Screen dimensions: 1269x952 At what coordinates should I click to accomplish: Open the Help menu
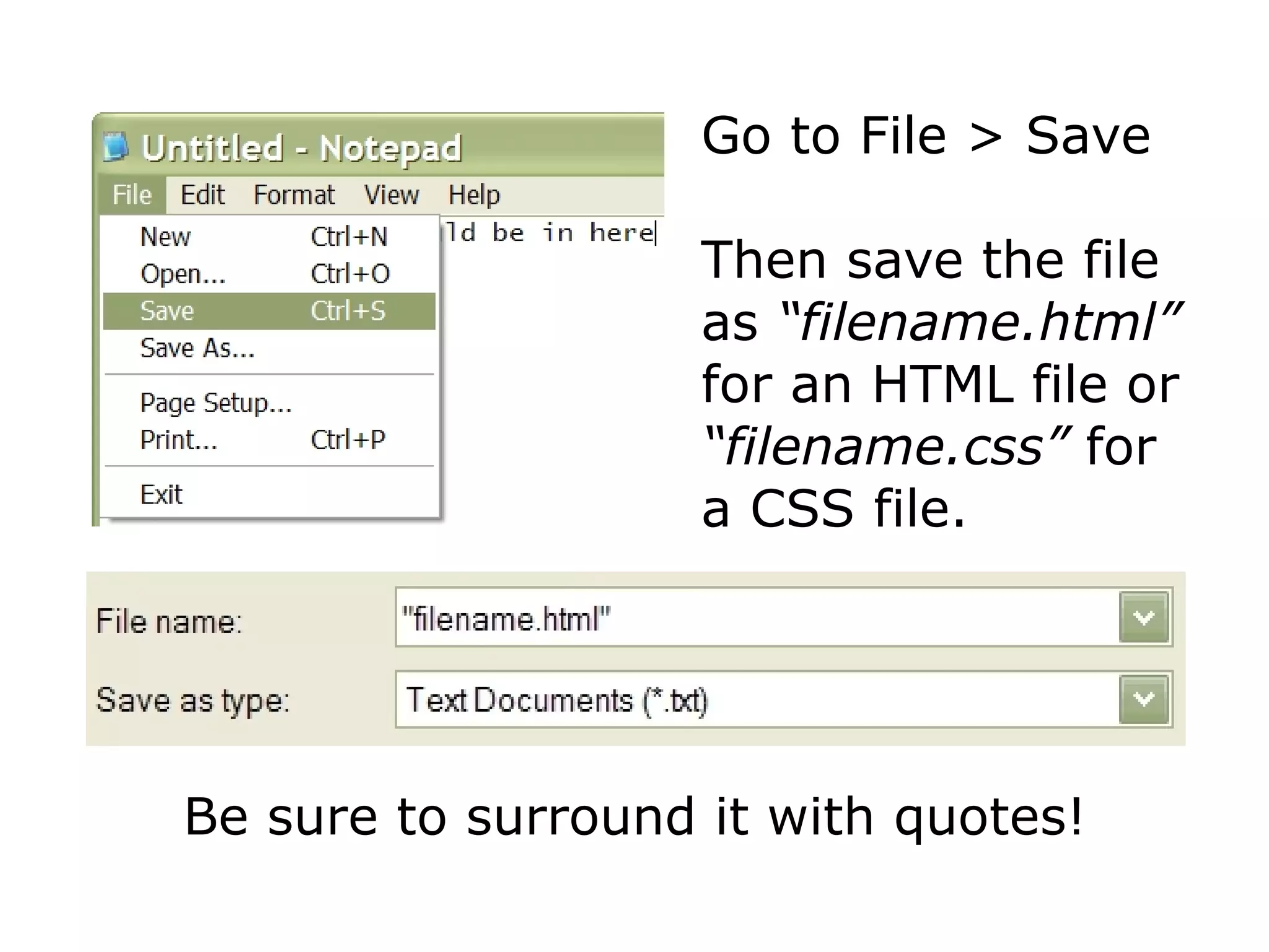pos(474,195)
